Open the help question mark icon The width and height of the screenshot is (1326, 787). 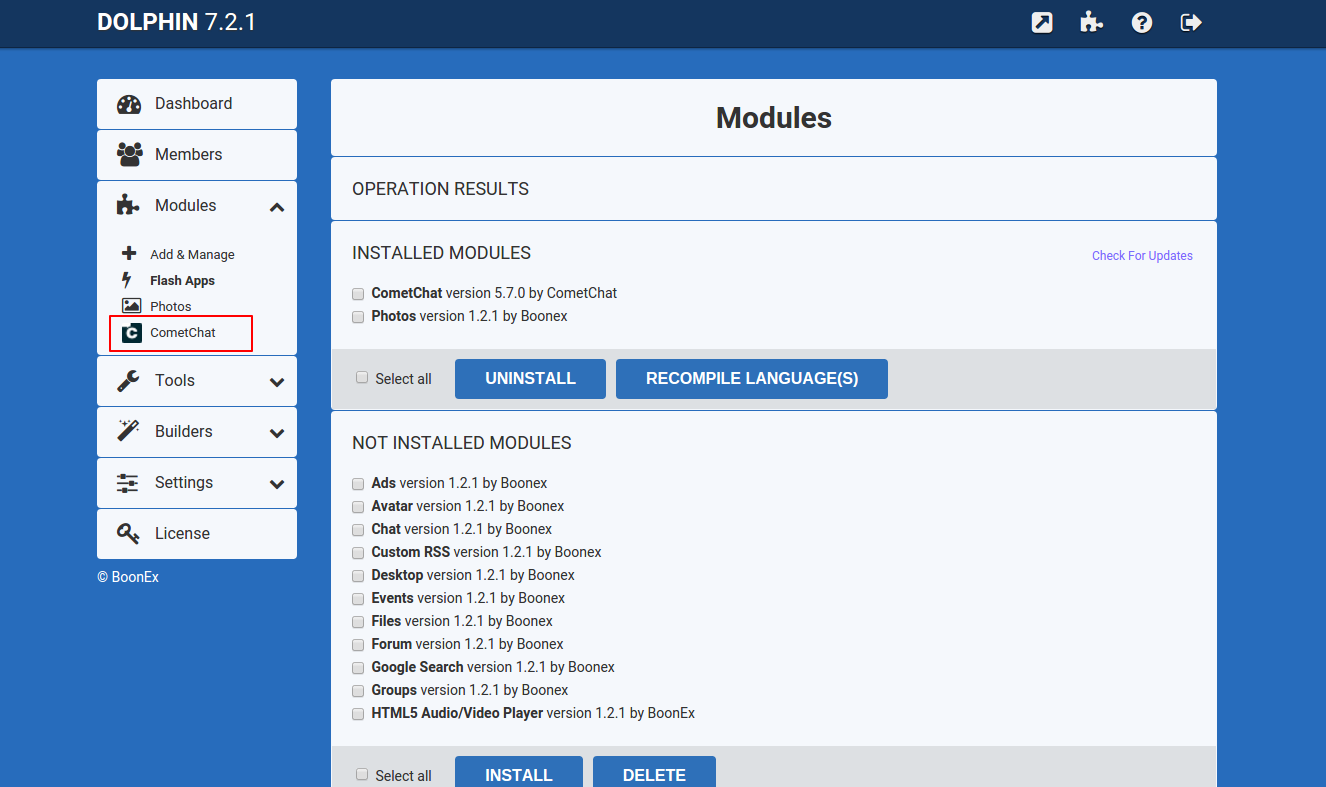1142,22
